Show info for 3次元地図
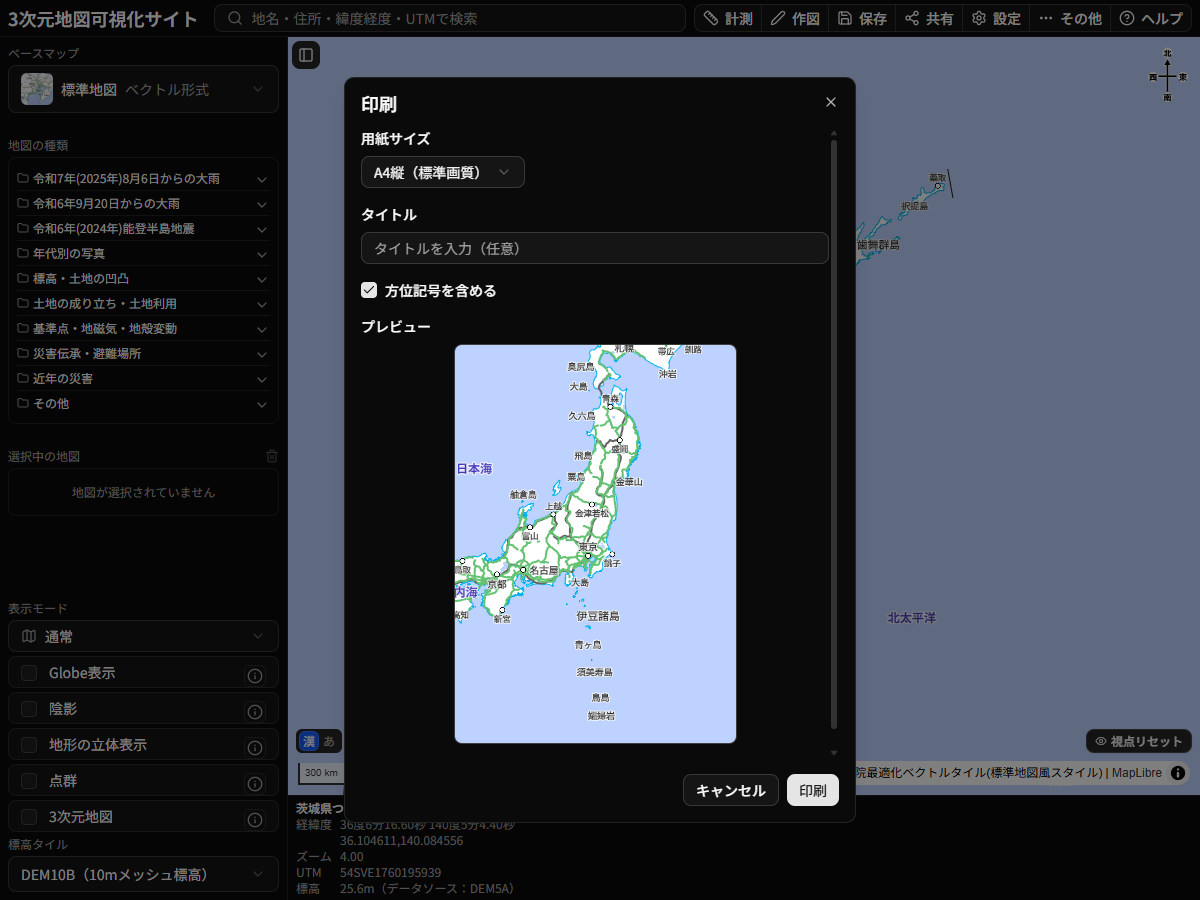 pos(254,820)
